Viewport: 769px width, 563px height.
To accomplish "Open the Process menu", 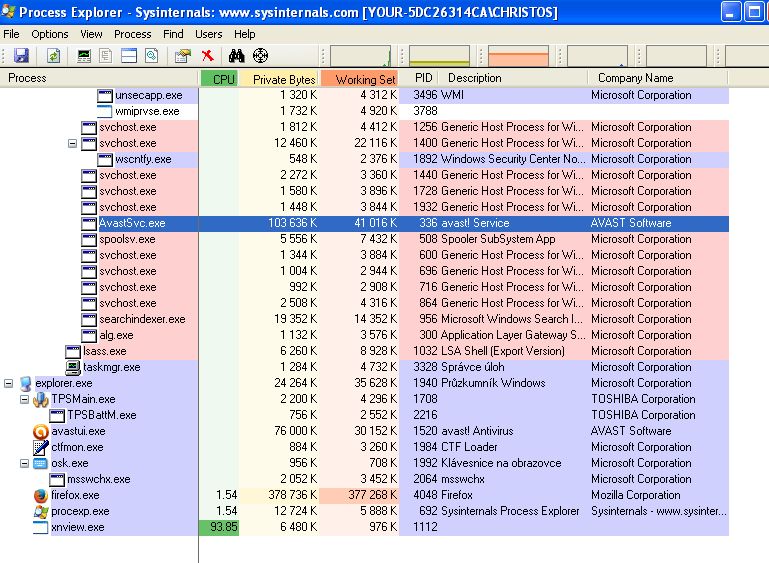I will coord(132,34).
